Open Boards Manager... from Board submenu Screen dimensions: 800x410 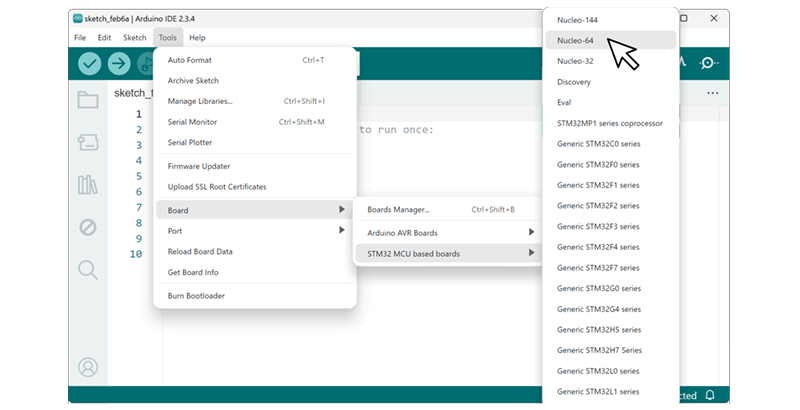447,210
